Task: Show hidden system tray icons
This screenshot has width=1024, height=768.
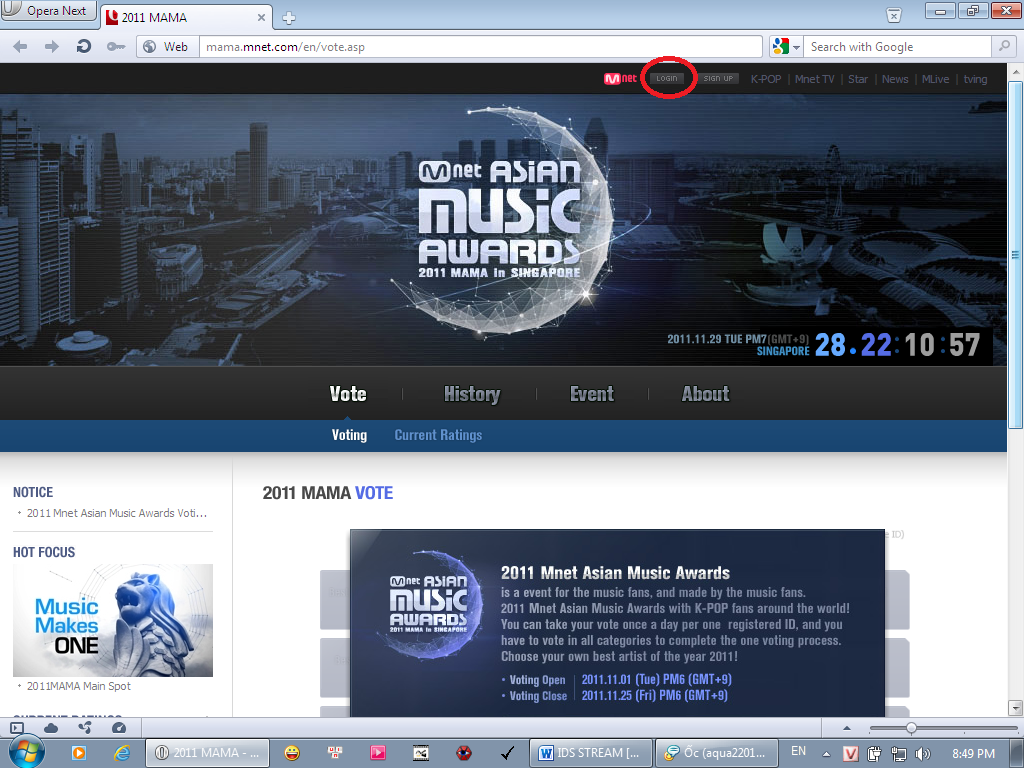Action: tap(825, 754)
